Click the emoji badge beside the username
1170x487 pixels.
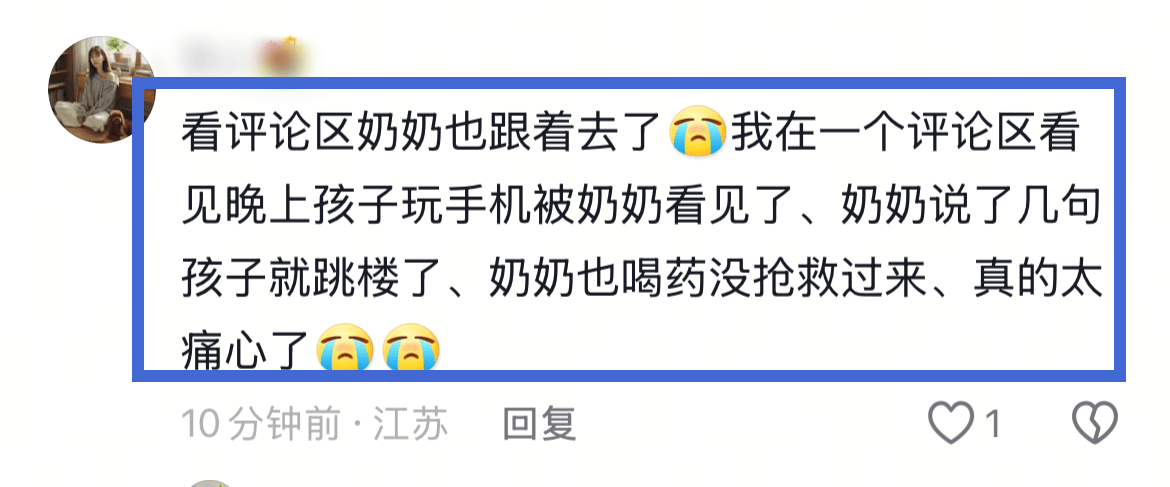pyautogui.click(x=281, y=56)
